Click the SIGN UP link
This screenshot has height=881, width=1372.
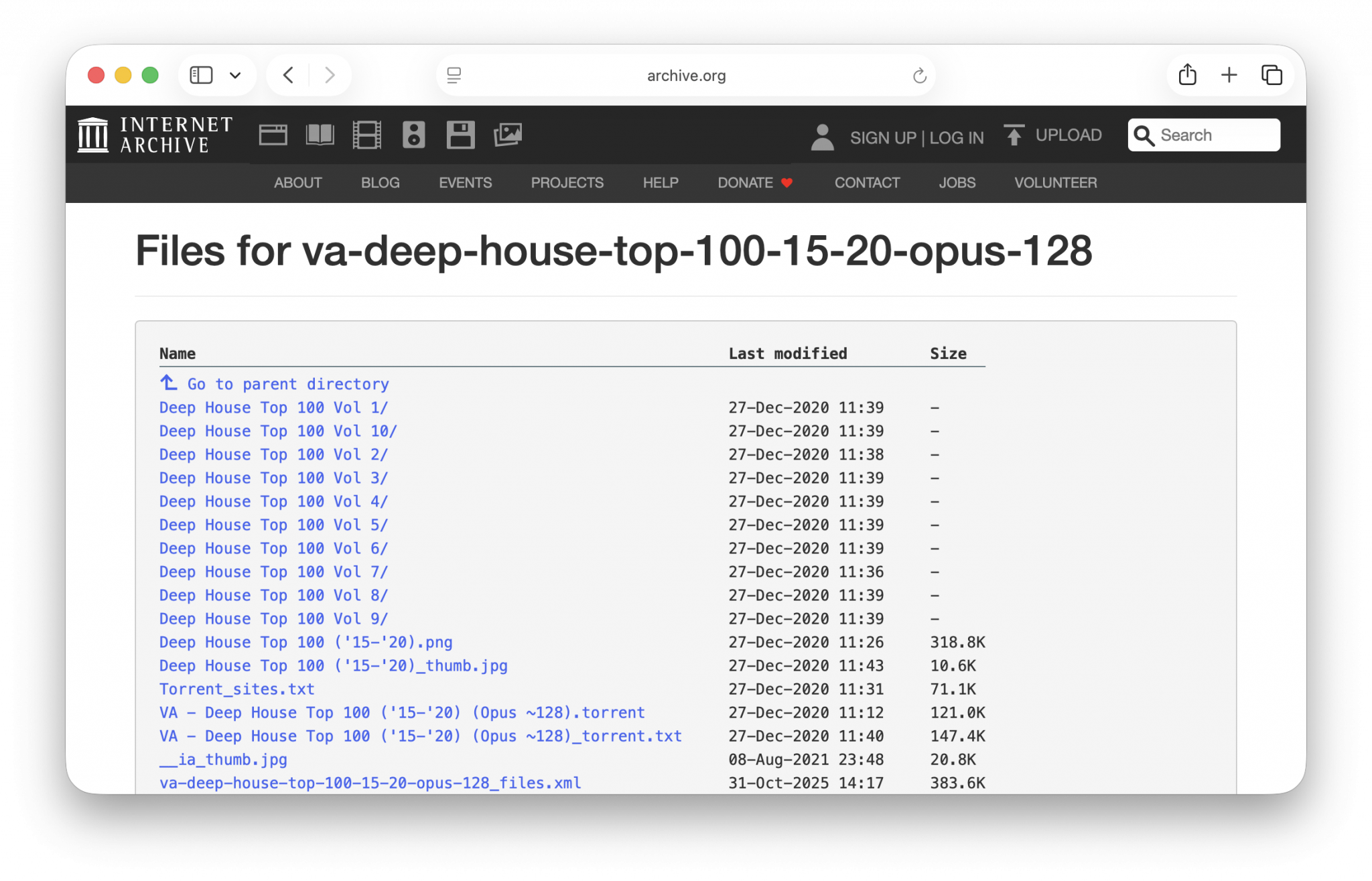click(x=882, y=138)
